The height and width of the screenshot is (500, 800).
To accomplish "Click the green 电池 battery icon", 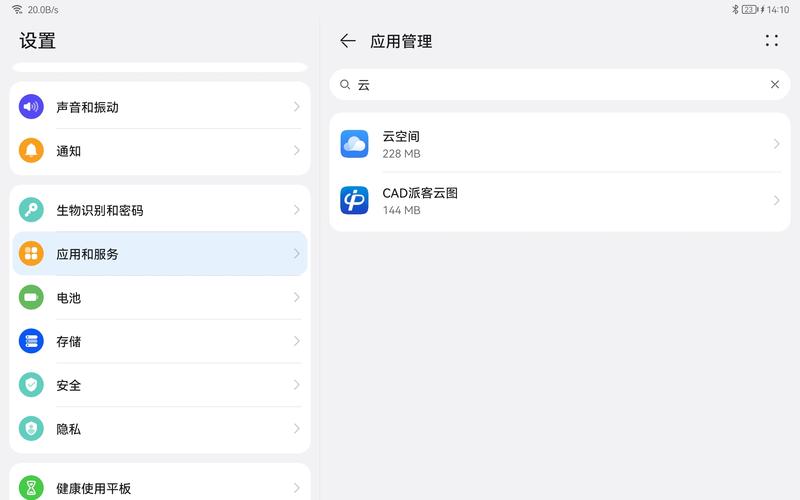I will click(x=31, y=297).
